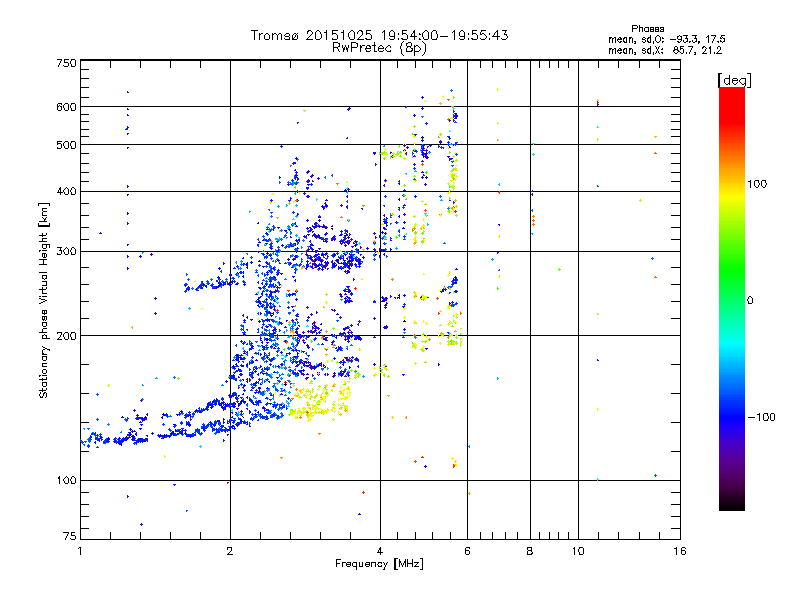Click the black bottom of the phase colorbar
800x600 pixels.
732,503
